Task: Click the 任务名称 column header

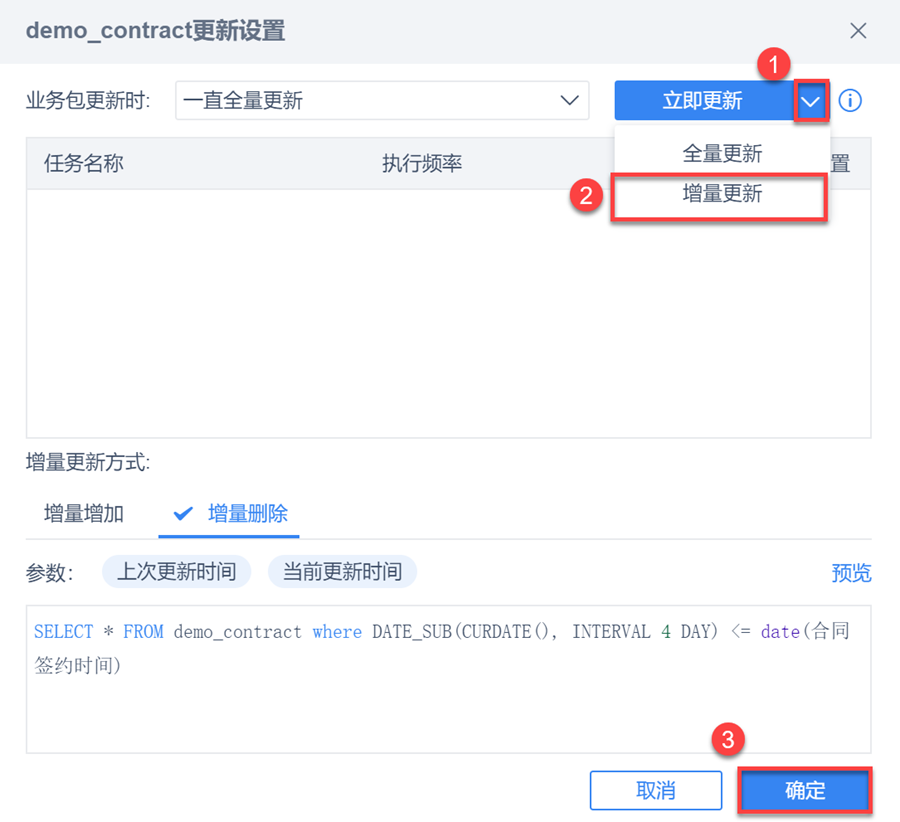Action: (84, 164)
